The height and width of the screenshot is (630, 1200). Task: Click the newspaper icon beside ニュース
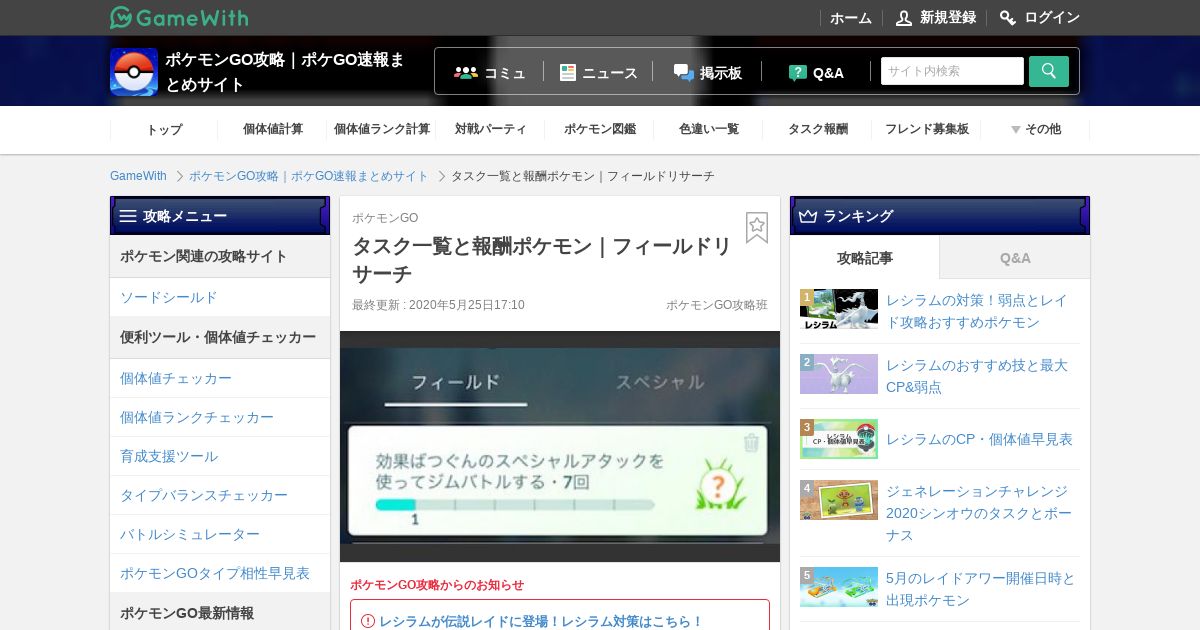coord(568,72)
